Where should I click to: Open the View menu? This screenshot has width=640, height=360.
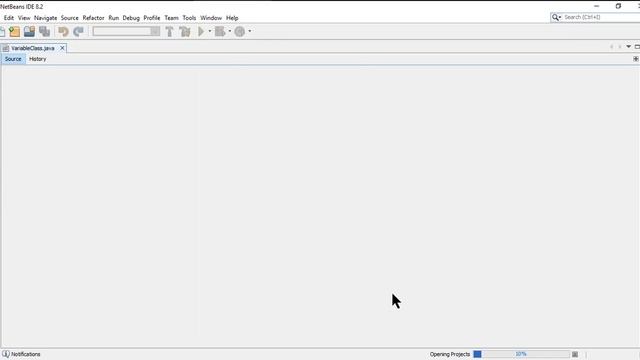click(24, 18)
